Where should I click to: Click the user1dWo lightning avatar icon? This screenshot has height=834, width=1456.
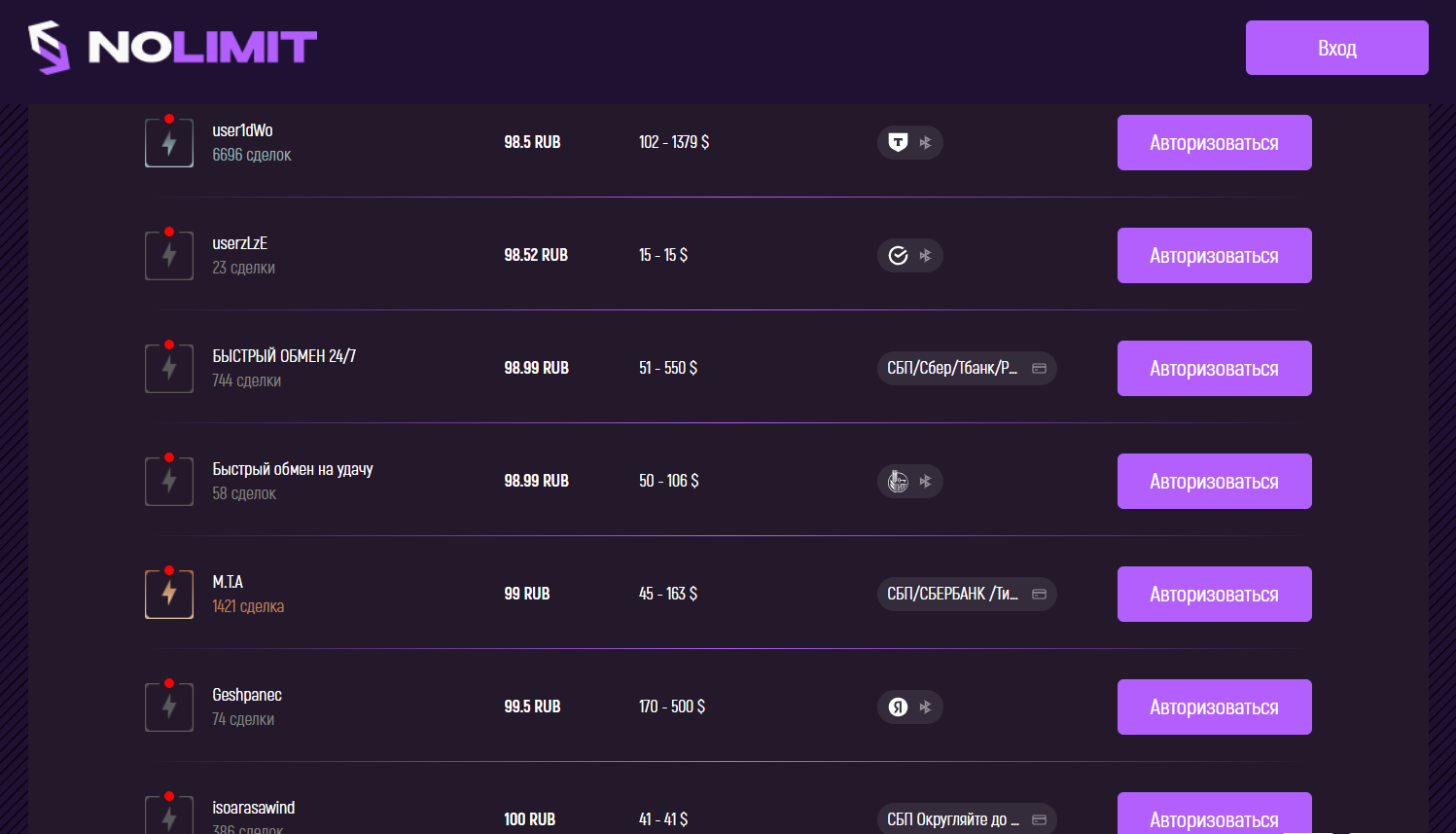[x=169, y=142]
